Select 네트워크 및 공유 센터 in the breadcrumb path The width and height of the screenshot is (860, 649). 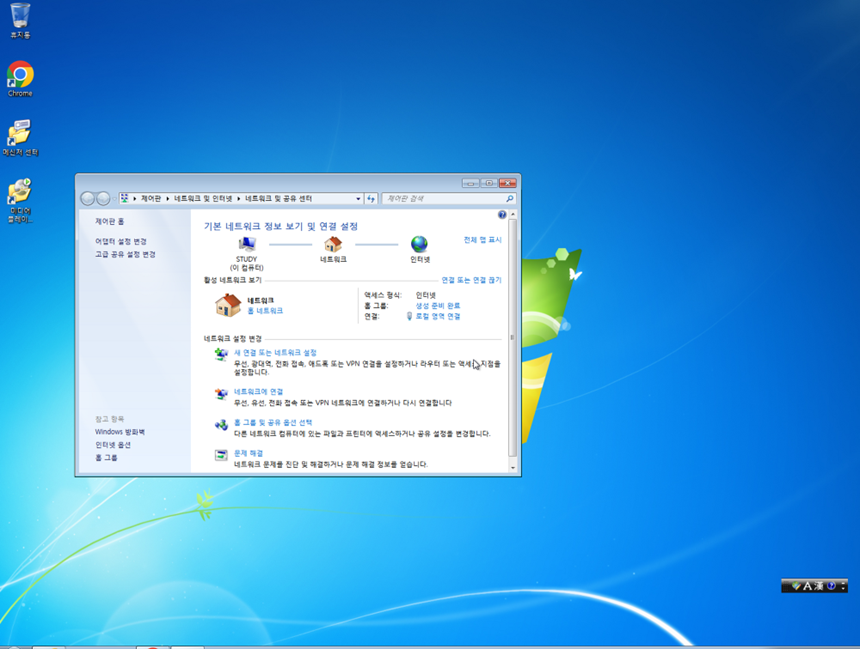[278, 199]
